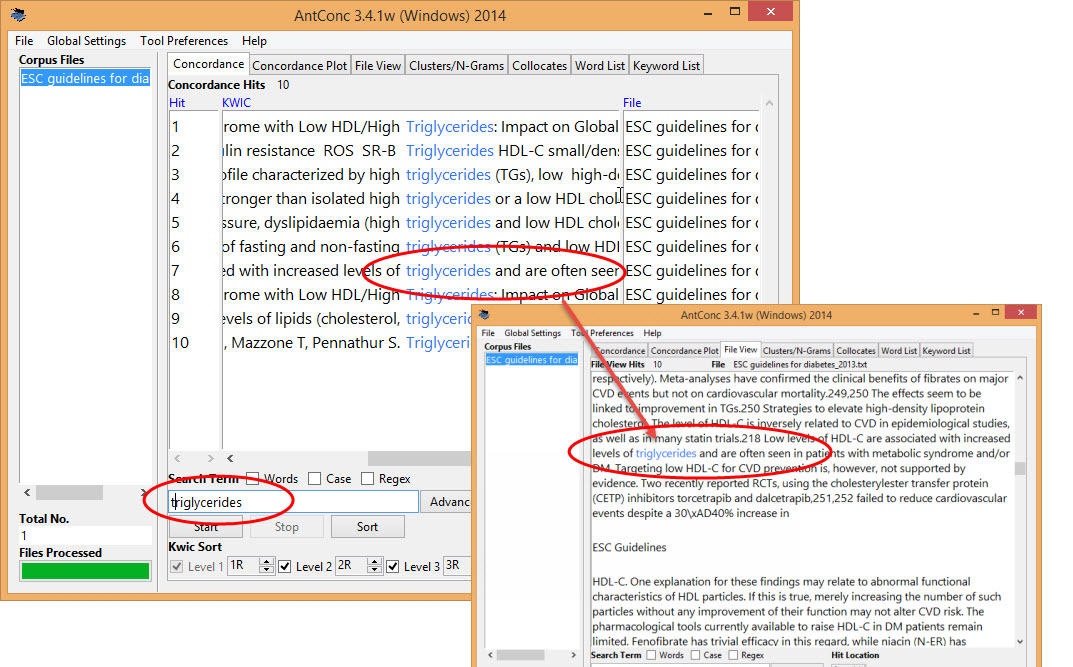Open Keyword List tab in main window
1073x667 pixels.
[666, 66]
